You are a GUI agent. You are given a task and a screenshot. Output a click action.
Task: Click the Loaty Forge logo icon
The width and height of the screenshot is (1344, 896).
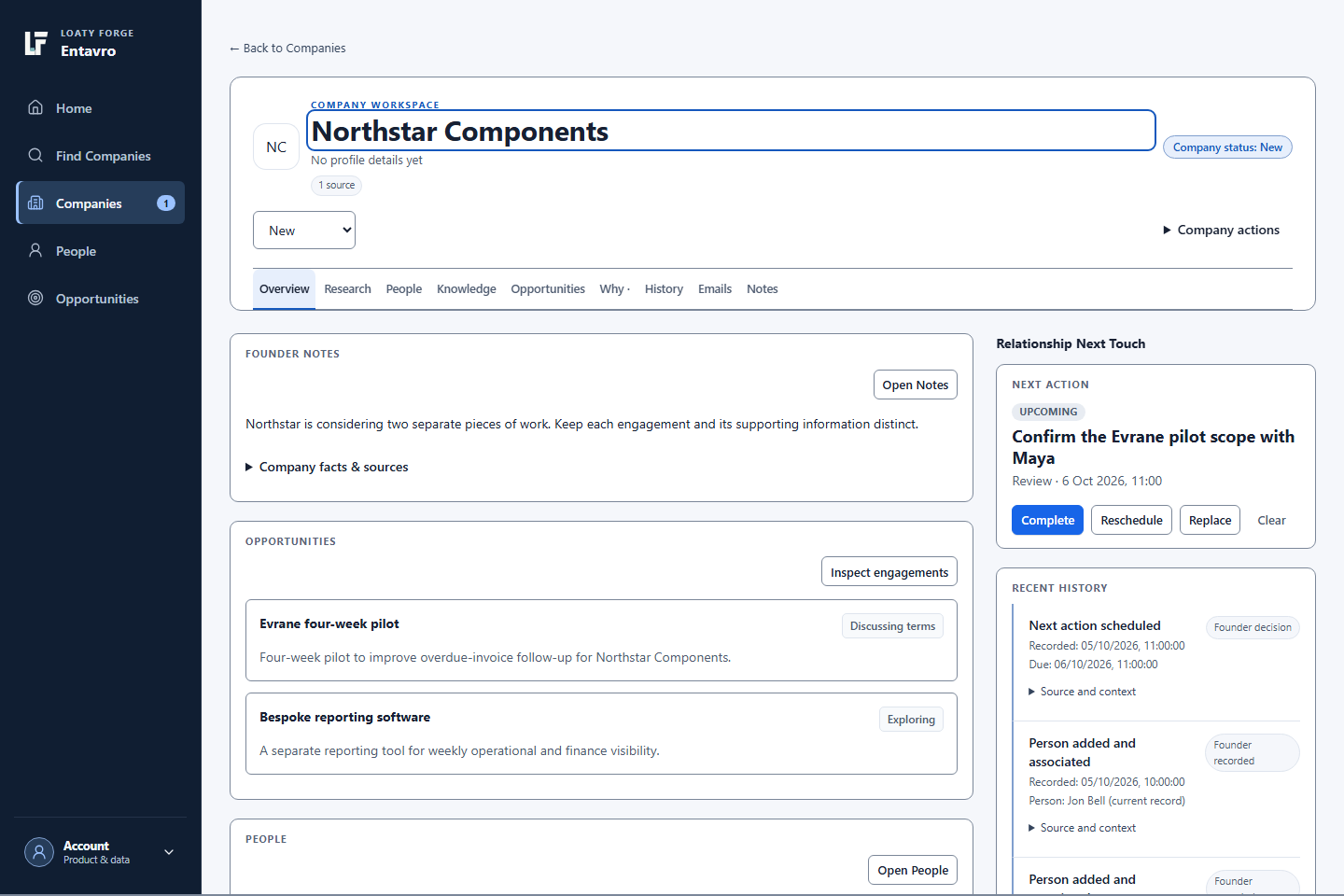tap(35, 43)
